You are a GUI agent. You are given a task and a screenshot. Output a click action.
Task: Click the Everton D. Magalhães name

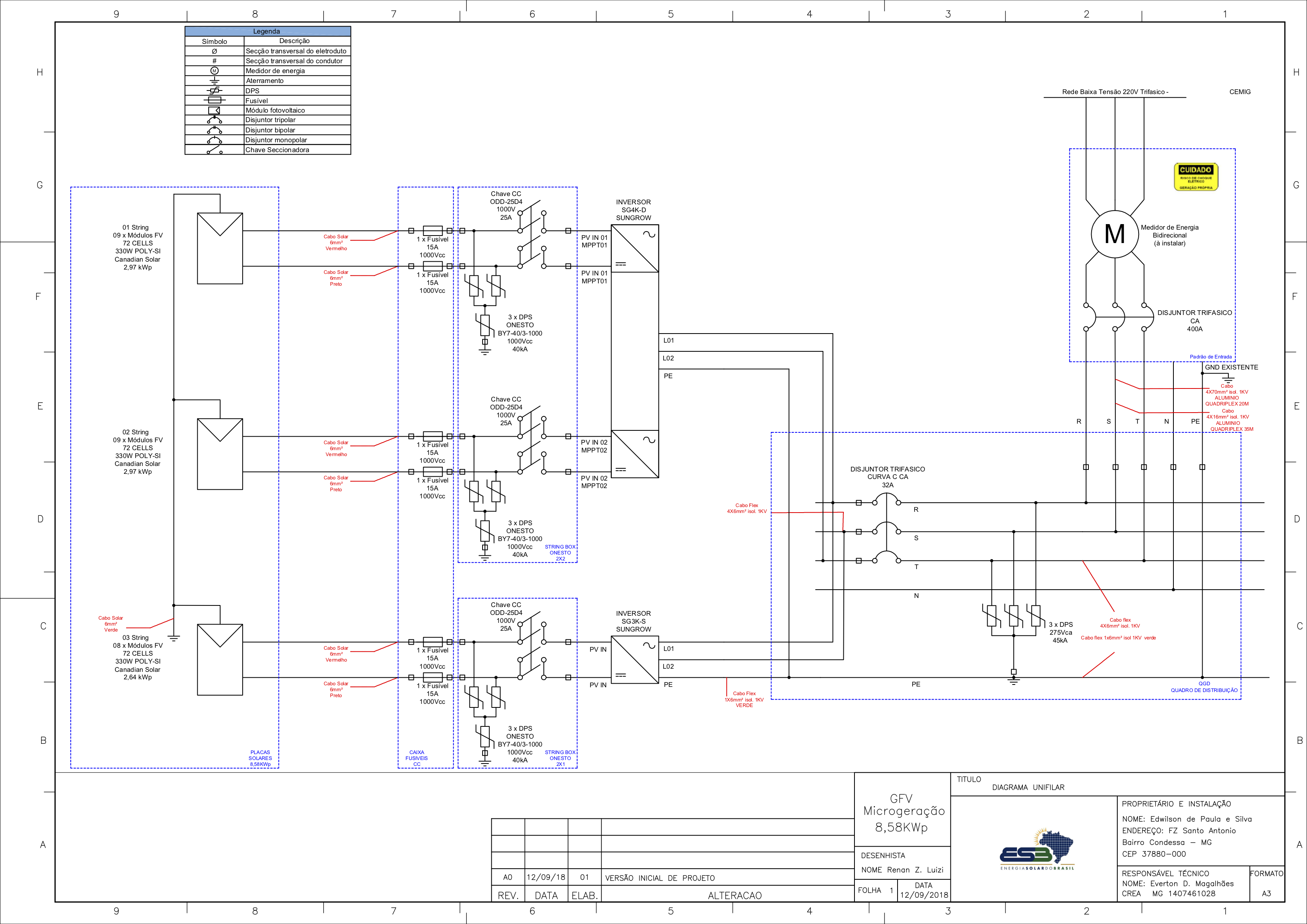click(x=1192, y=884)
